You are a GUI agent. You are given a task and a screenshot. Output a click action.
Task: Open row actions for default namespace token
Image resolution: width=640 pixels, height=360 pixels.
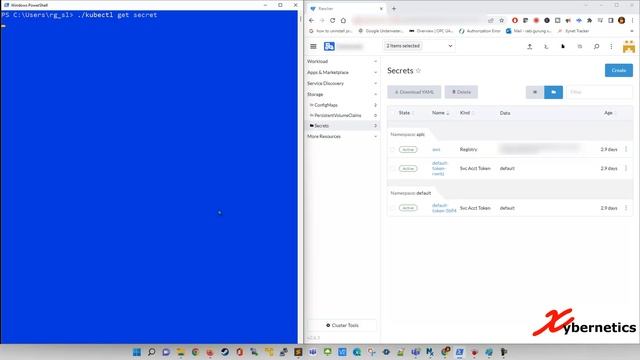tap(626, 208)
